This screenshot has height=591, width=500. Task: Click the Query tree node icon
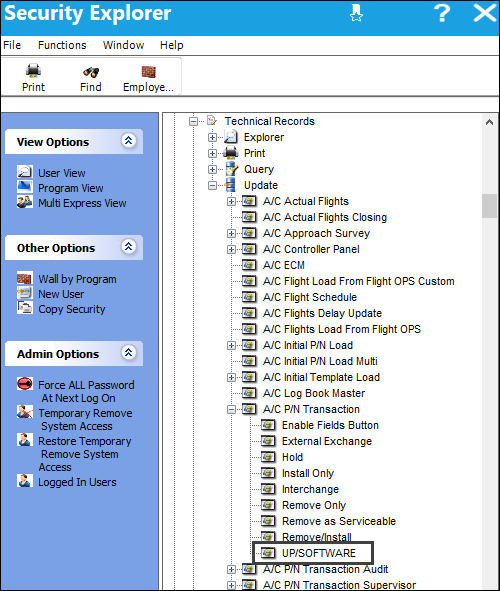(231, 169)
